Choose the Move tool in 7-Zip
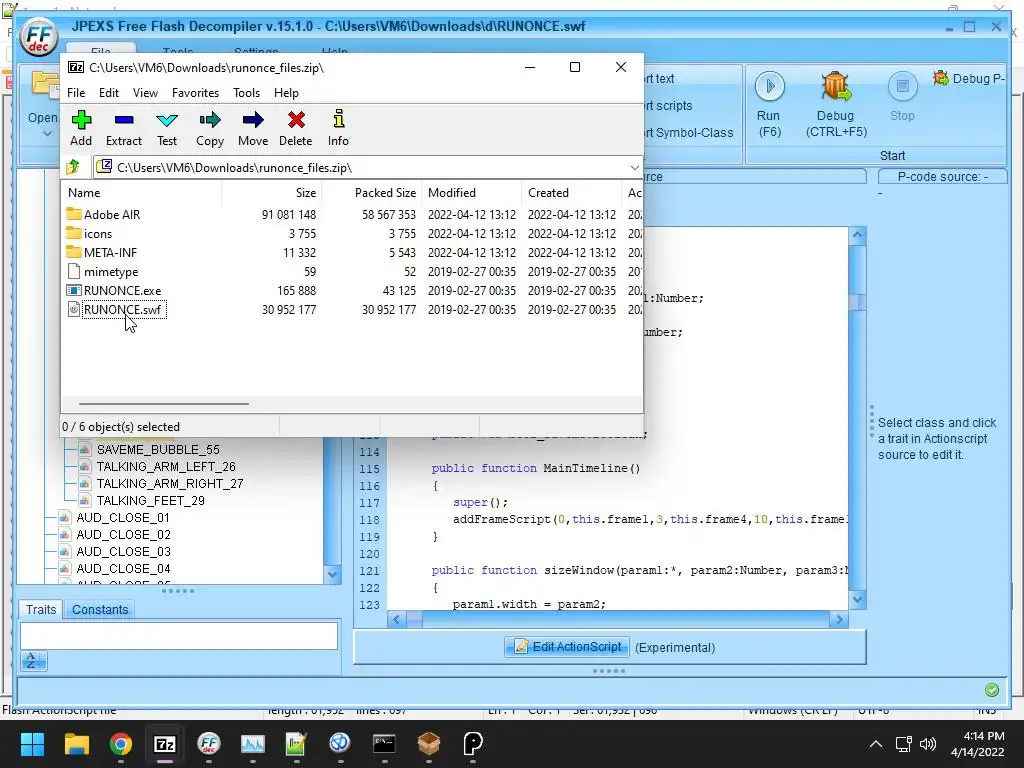Viewport: 1024px width, 768px height. [253, 128]
